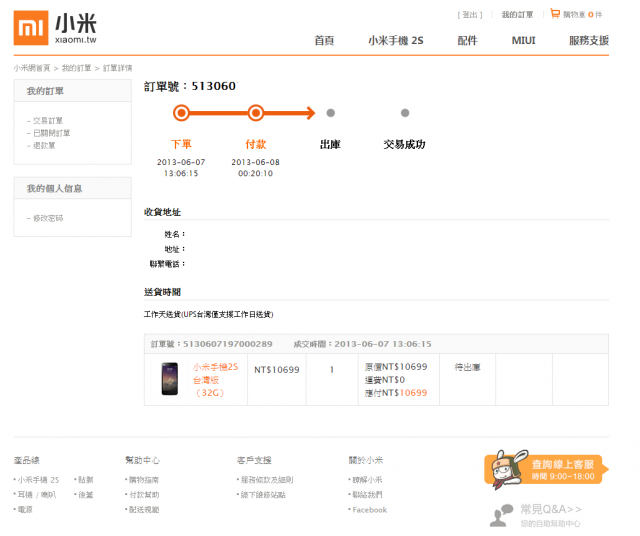
Task: Open the 配件 nav tab
Action: tap(467, 40)
